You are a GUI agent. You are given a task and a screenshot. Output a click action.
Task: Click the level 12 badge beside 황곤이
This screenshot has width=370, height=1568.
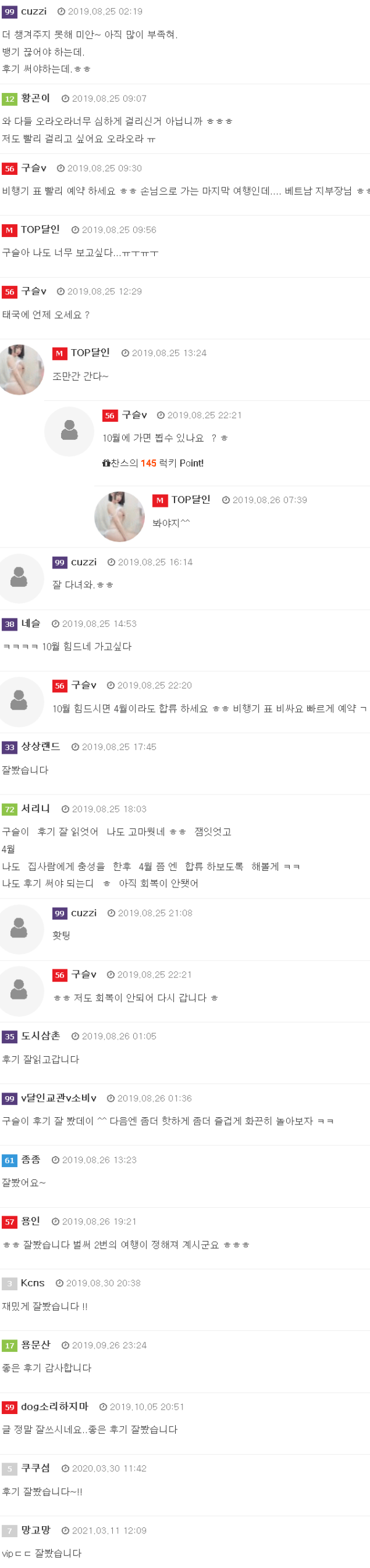pyautogui.click(x=9, y=99)
